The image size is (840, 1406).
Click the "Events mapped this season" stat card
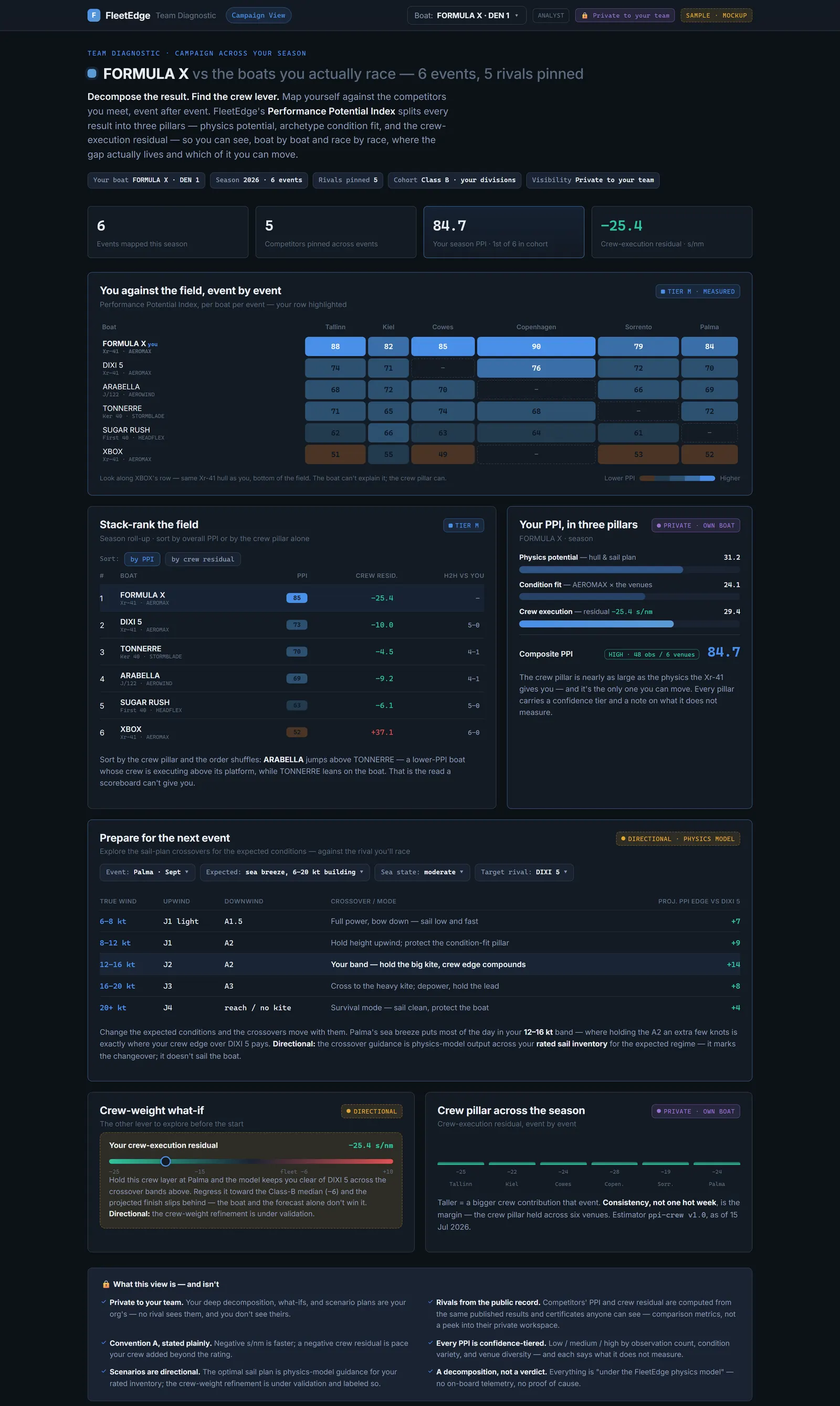pos(168,232)
